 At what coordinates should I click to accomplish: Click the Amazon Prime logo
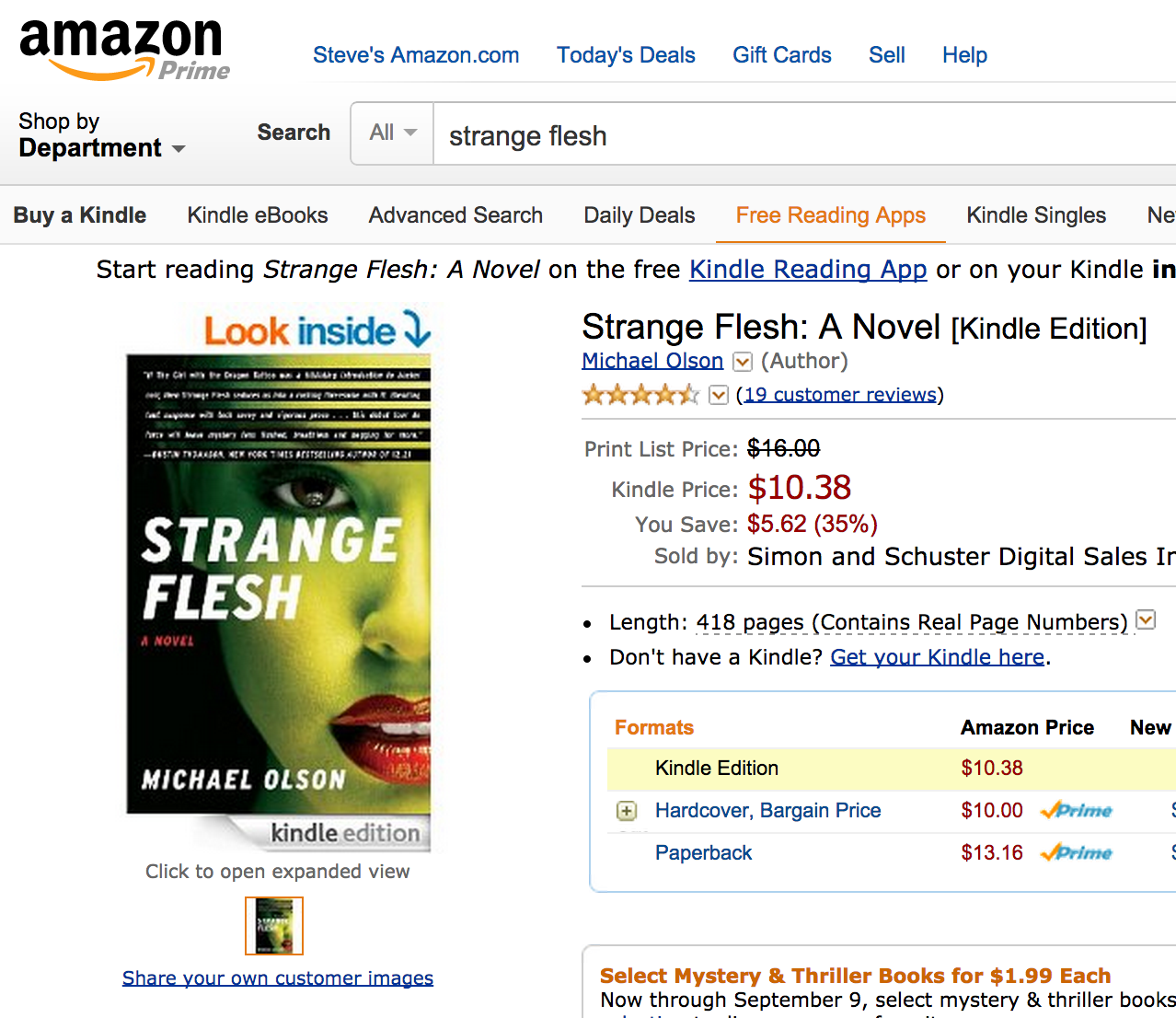[x=124, y=50]
